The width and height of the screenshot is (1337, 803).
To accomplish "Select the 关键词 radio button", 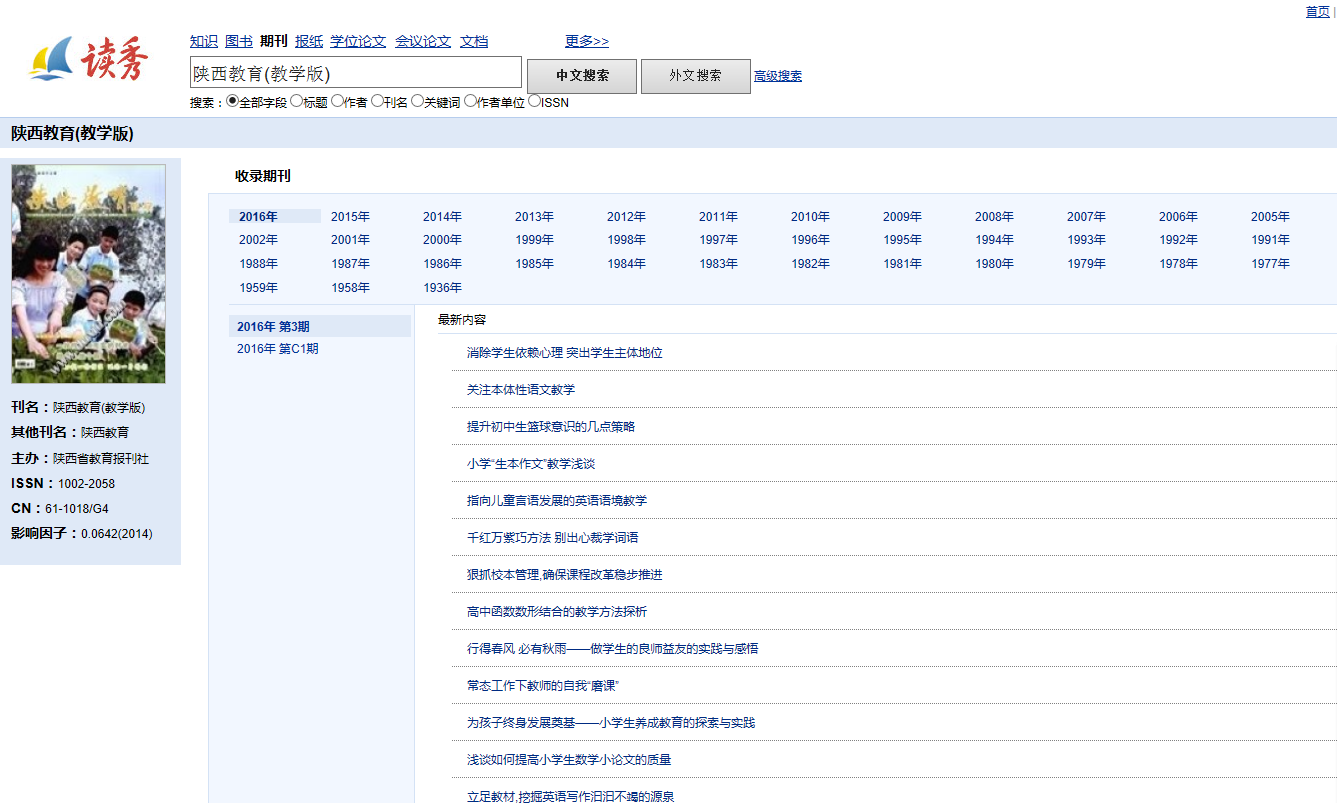I will 418,101.
